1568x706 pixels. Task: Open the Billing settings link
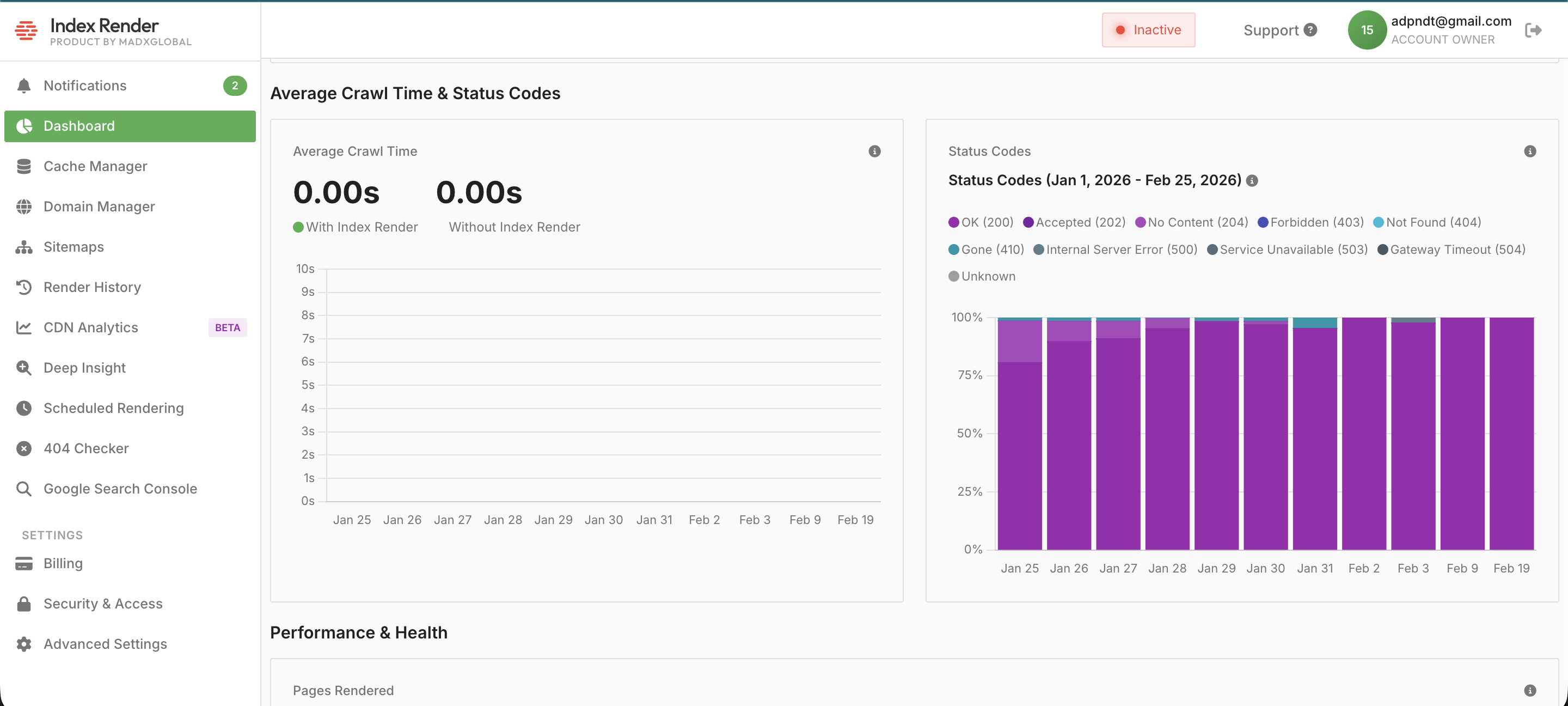[x=63, y=563]
